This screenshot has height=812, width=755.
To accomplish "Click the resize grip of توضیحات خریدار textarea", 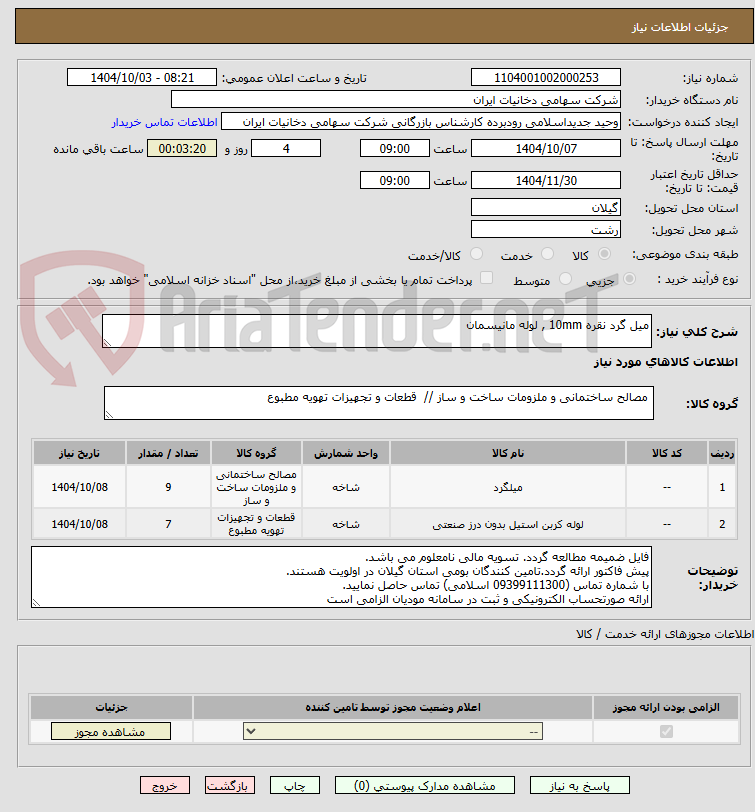I will [x=36, y=602].
